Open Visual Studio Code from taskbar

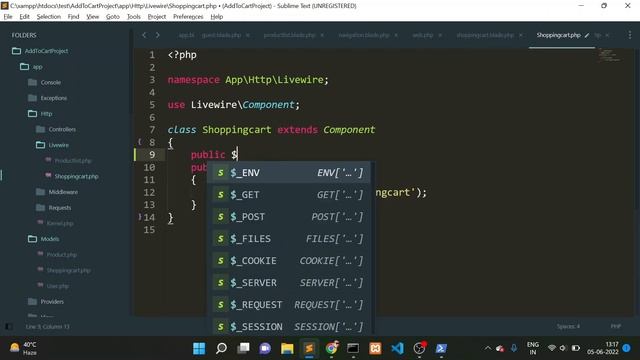397,348
